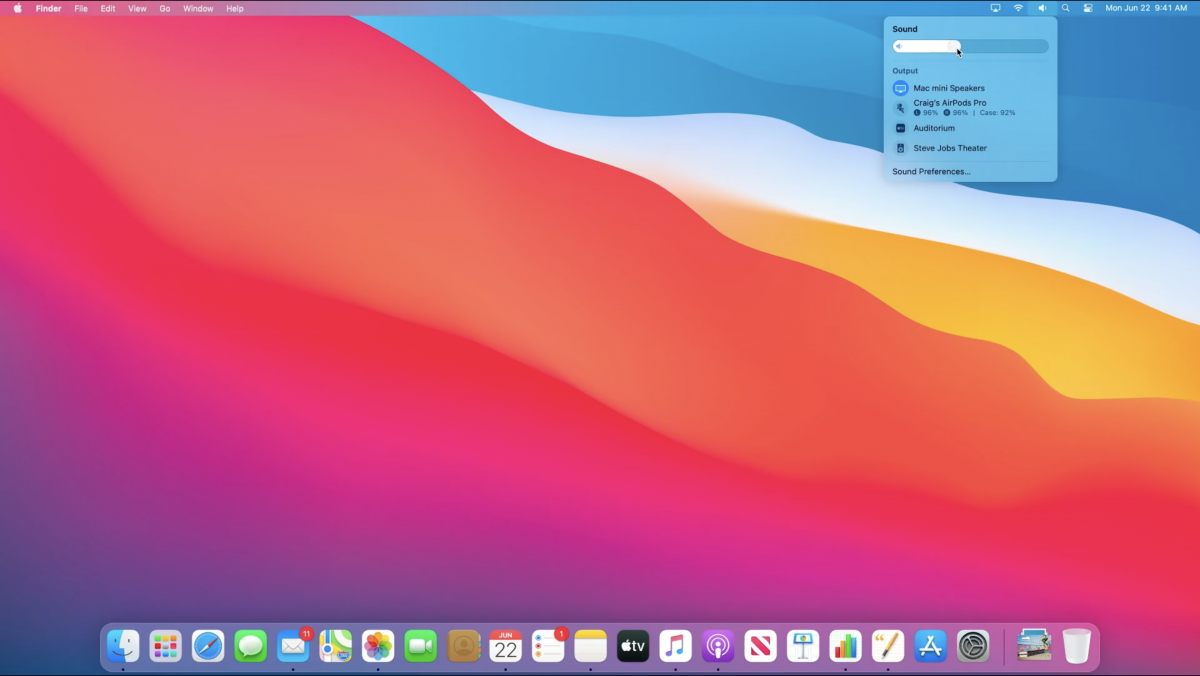This screenshot has width=1200, height=676.
Task: Open the screen mirroring menu
Action: pyautogui.click(x=995, y=8)
